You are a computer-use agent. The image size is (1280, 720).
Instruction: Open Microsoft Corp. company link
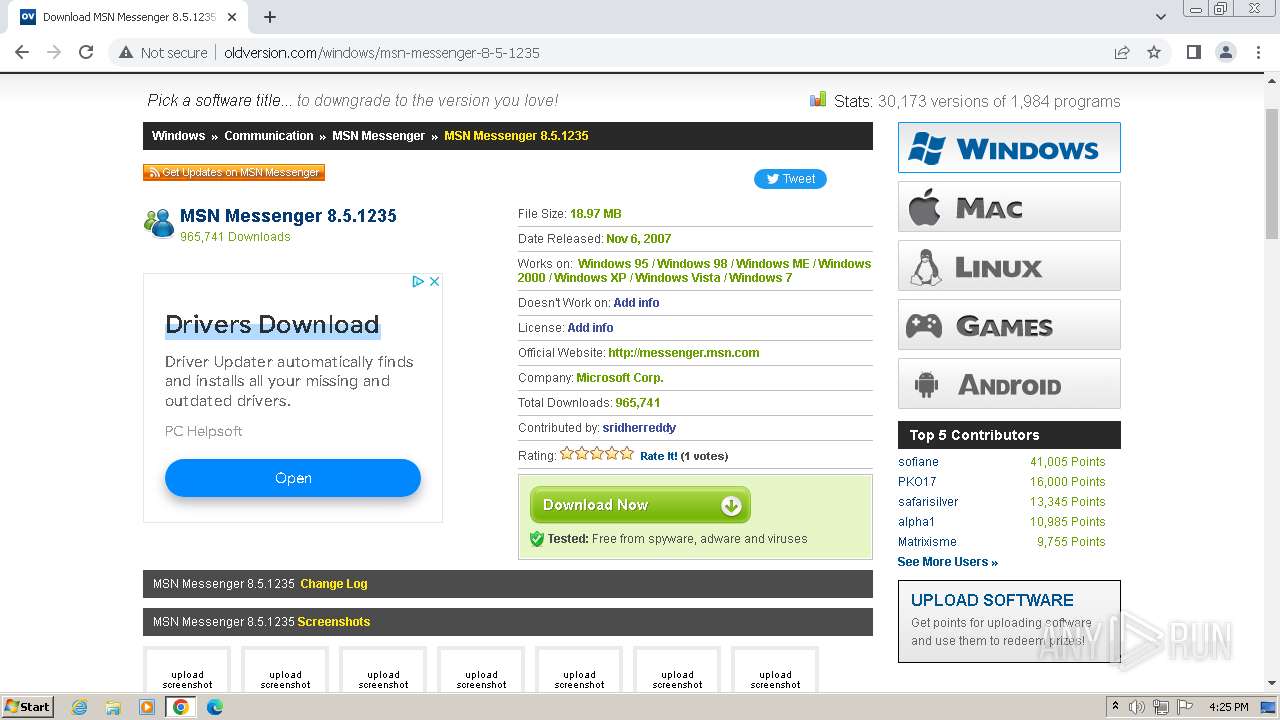[x=620, y=378]
